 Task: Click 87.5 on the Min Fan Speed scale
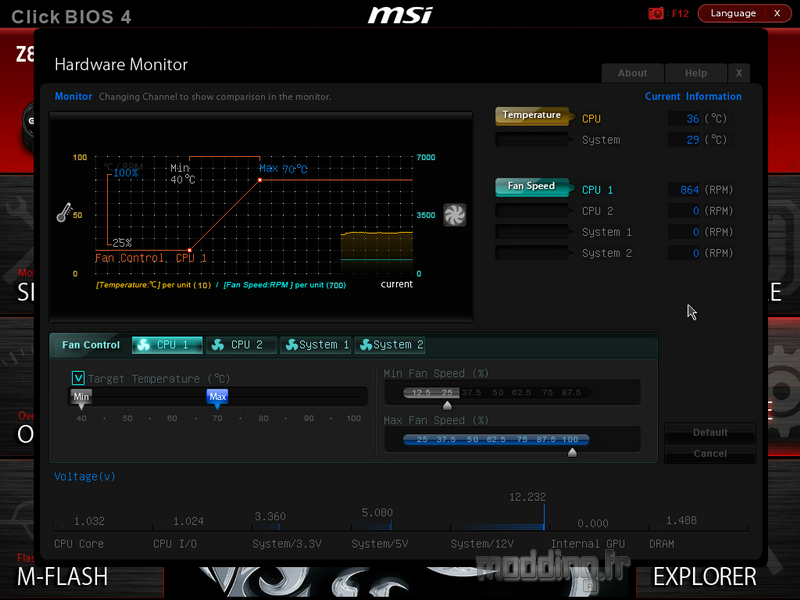coord(571,392)
